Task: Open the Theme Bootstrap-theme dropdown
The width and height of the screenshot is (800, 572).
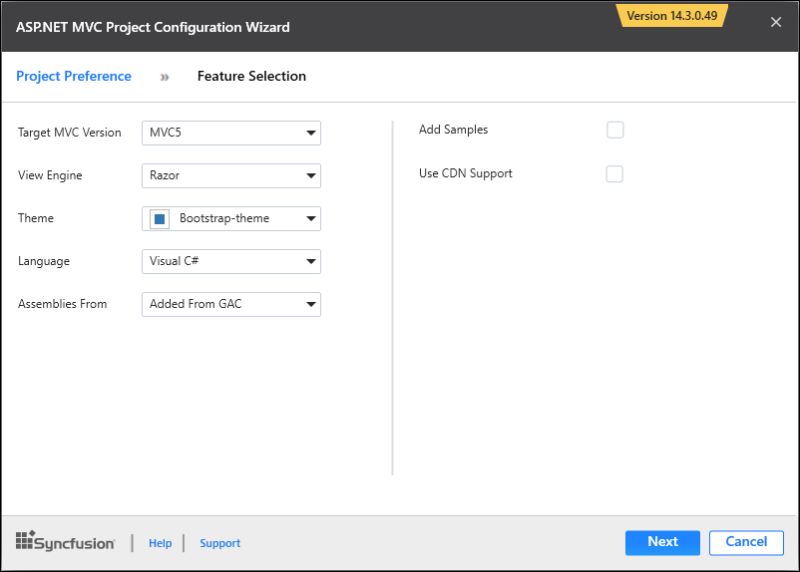Action: pos(231,218)
